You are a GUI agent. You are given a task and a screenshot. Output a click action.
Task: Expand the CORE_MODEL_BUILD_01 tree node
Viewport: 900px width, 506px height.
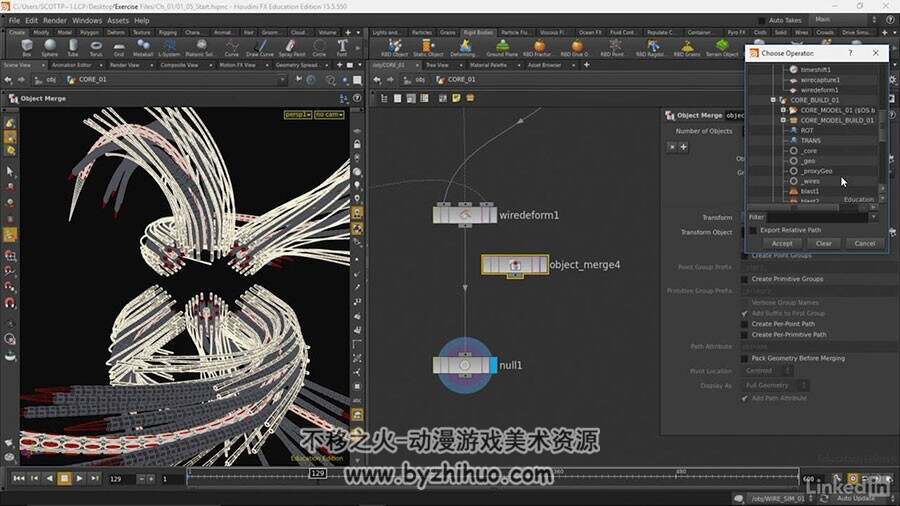pos(783,120)
